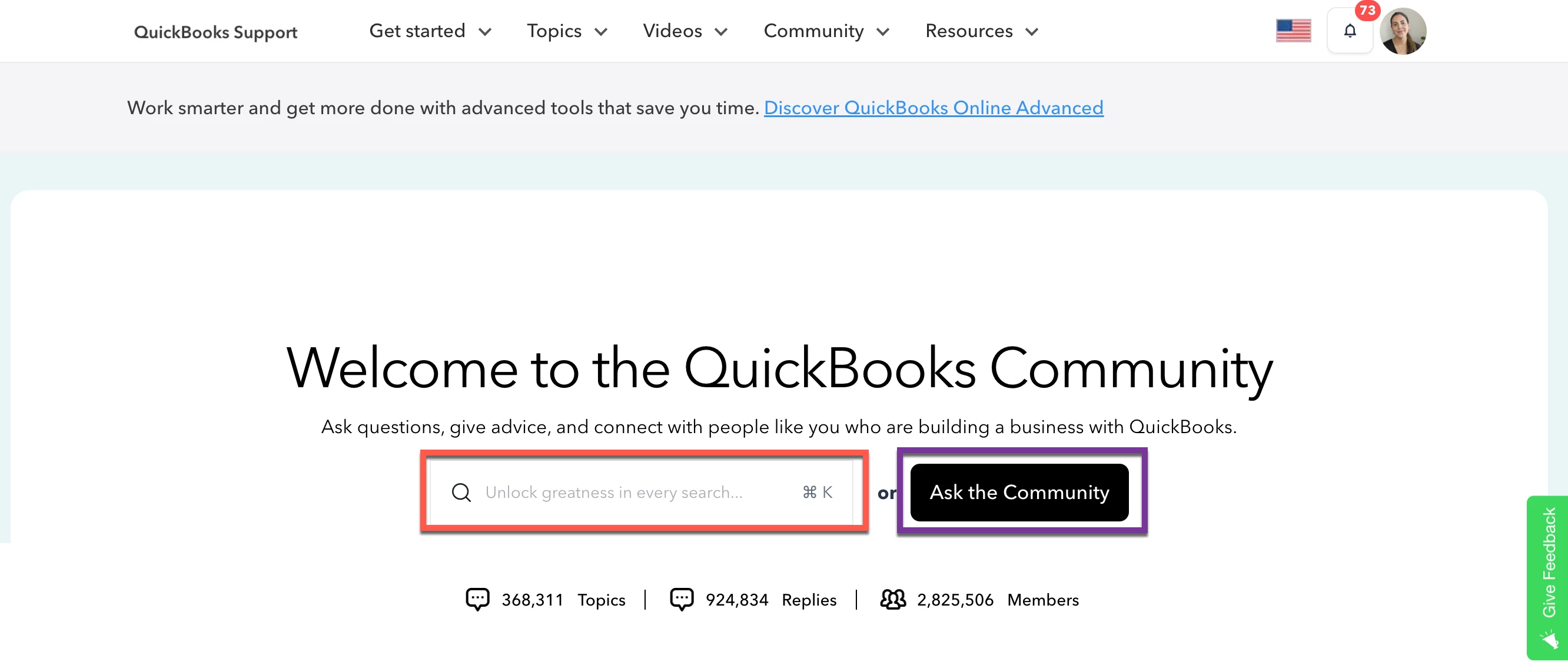Expand the Community menu chevron
Screen dimensions: 1568x665
pos(883,32)
